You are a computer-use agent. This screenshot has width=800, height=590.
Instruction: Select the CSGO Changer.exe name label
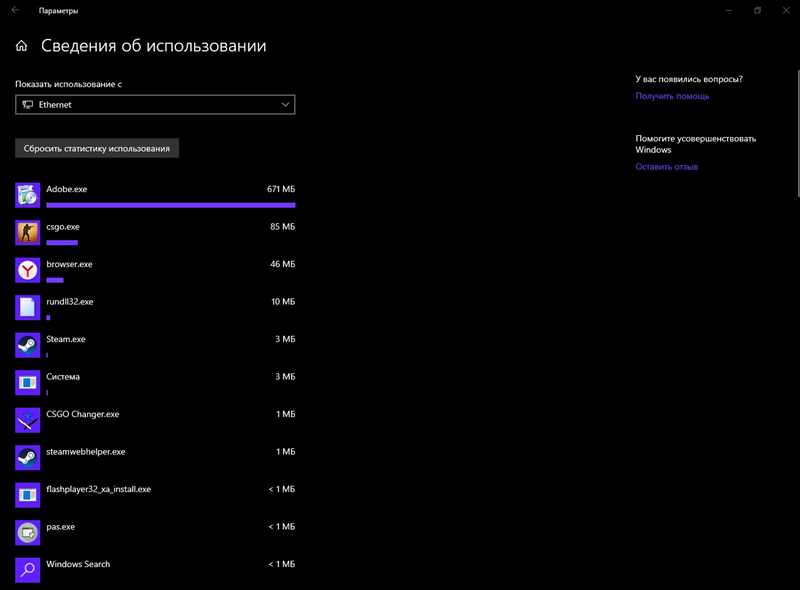point(83,414)
